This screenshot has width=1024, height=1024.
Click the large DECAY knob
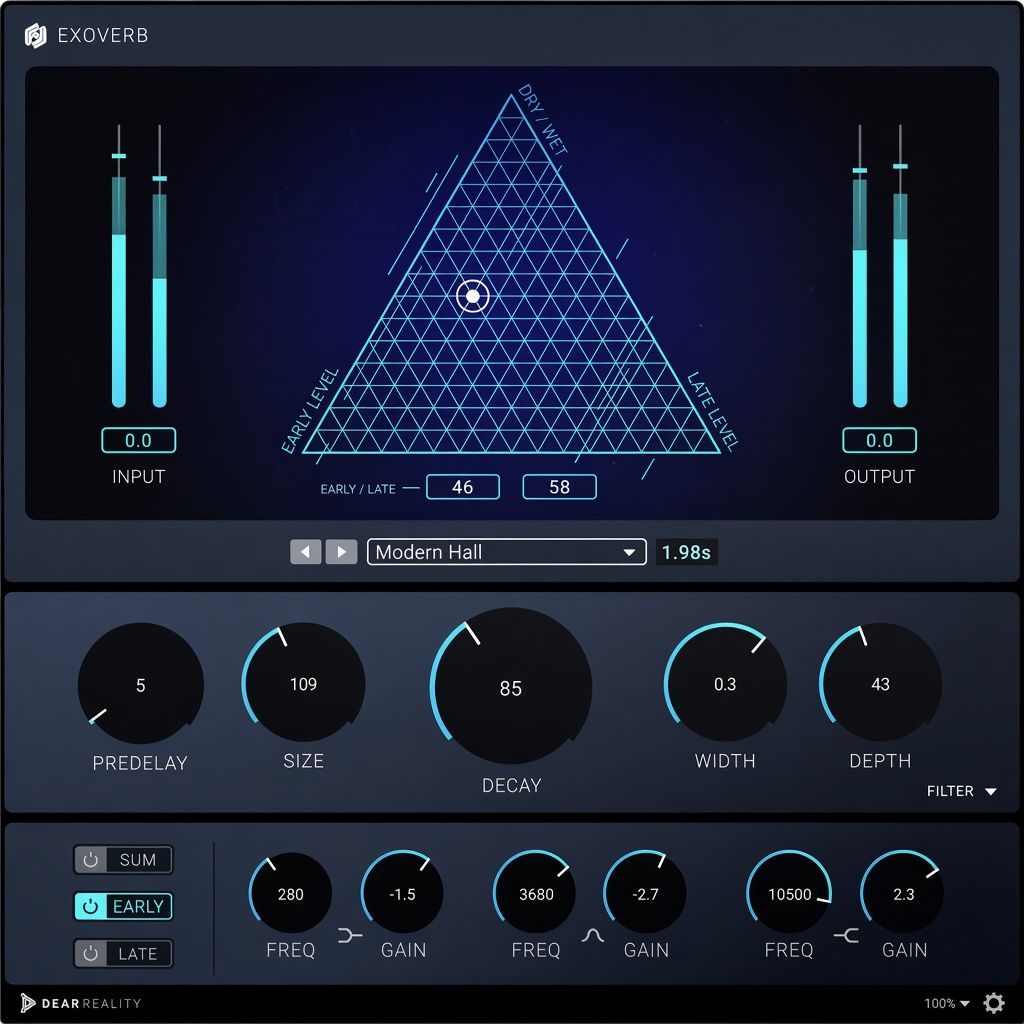point(511,686)
